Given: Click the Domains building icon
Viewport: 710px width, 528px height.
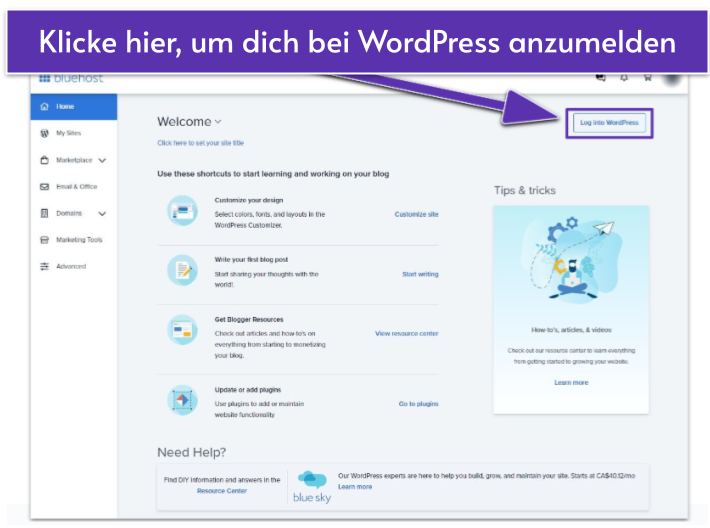Looking at the screenshot, I should point(44,213).
